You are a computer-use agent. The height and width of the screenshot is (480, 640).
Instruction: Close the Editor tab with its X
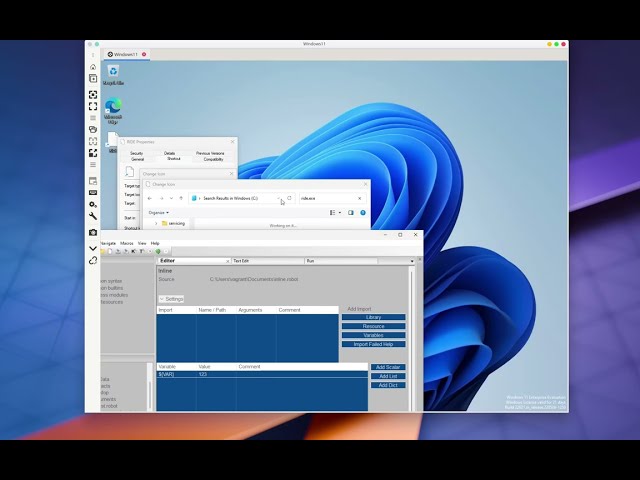[228, 261]
